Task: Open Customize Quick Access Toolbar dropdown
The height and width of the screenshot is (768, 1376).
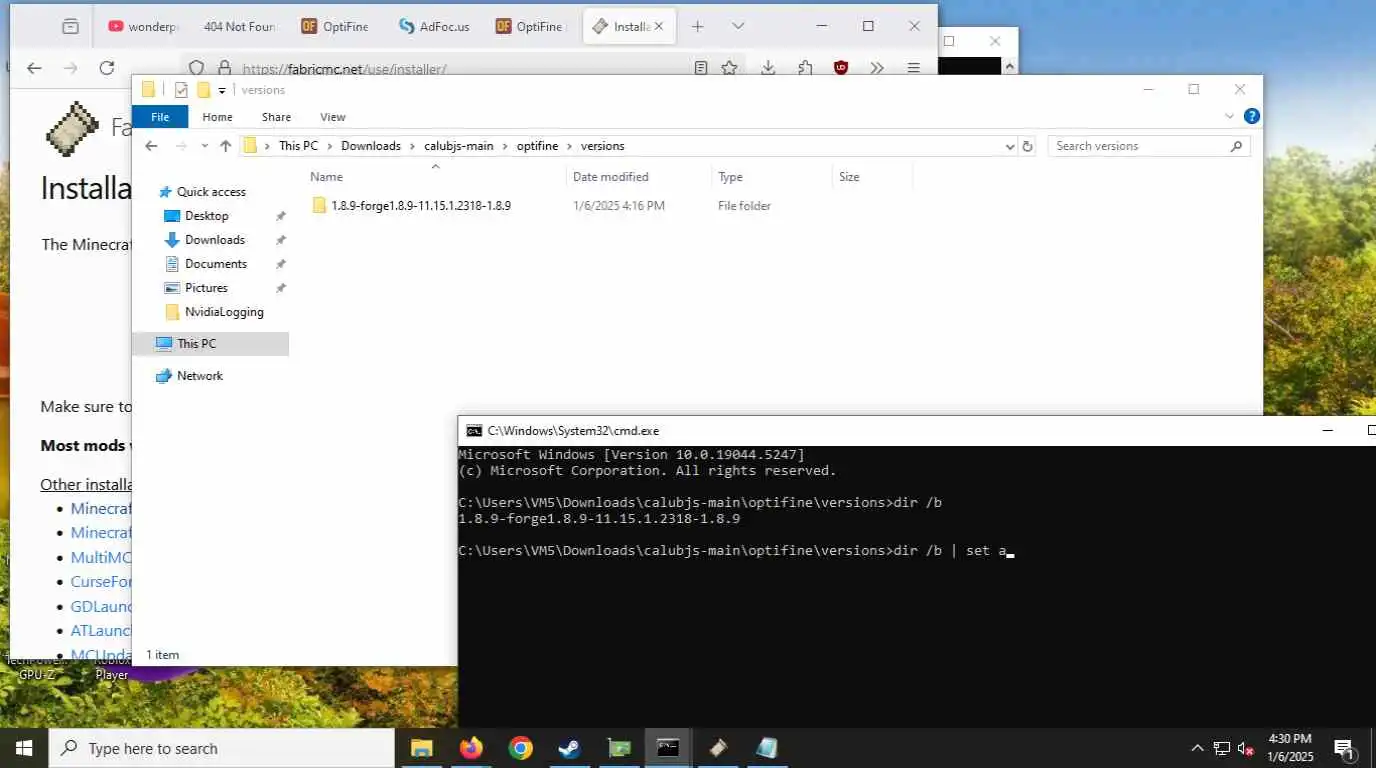Action: [x=222, y=91]
